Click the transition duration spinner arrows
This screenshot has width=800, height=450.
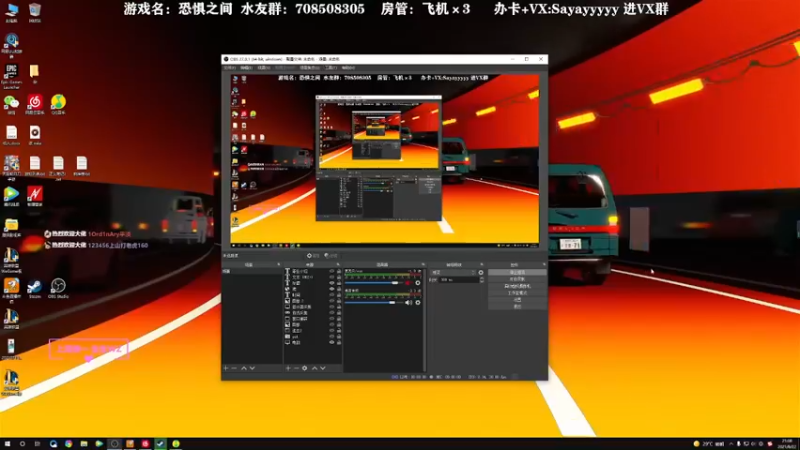tap(482, 280)
